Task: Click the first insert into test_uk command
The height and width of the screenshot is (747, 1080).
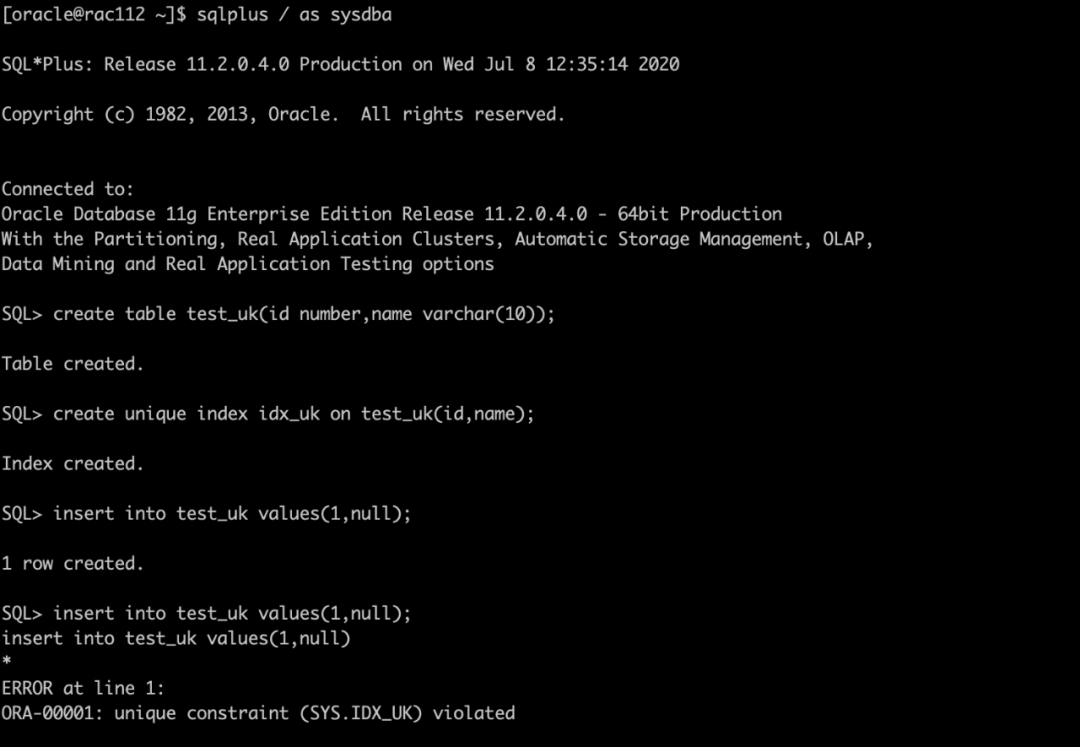Action: click(x=232, y=514)
